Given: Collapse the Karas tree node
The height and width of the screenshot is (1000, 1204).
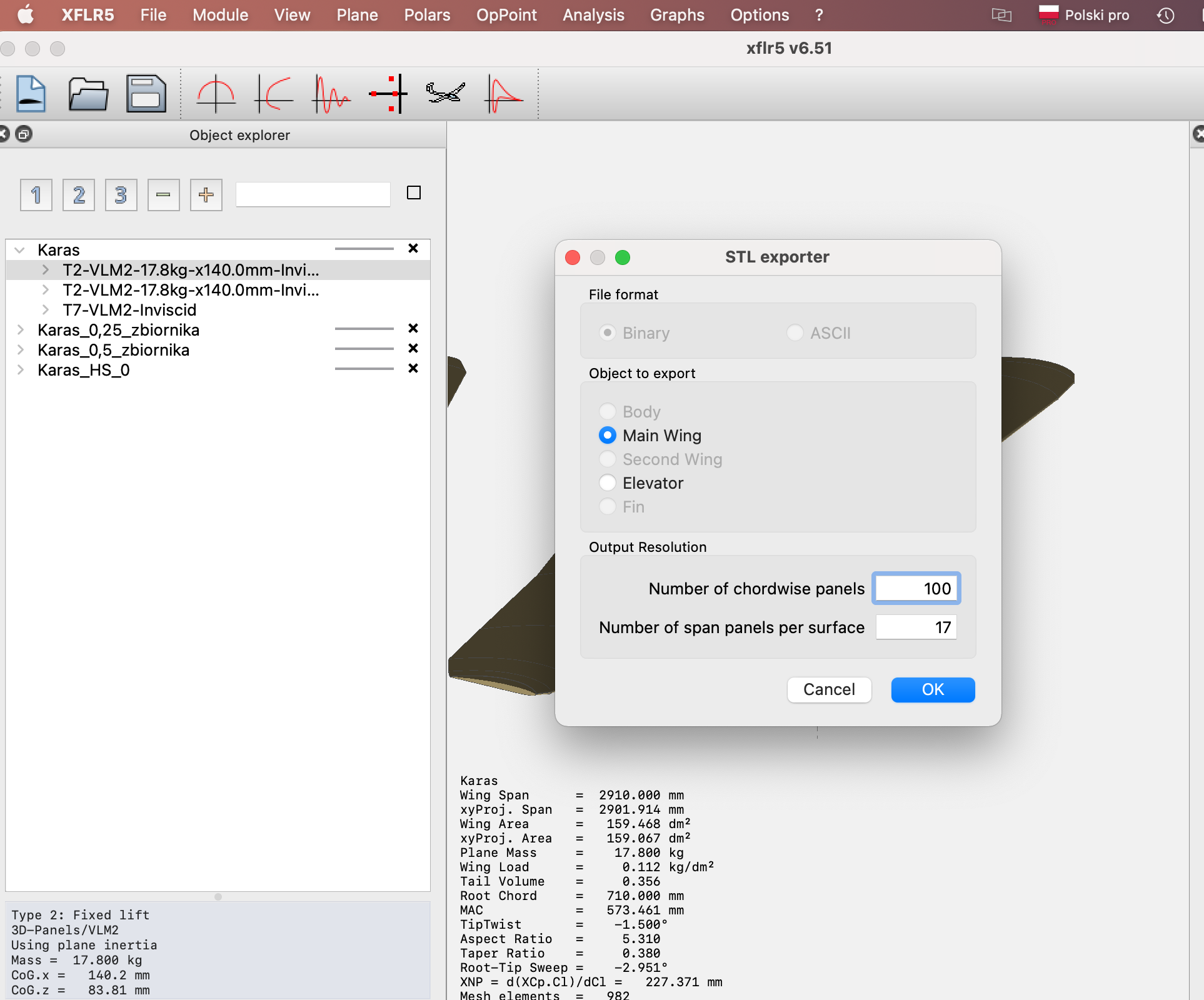Looking at the screenshot, I should coord(19,250).
